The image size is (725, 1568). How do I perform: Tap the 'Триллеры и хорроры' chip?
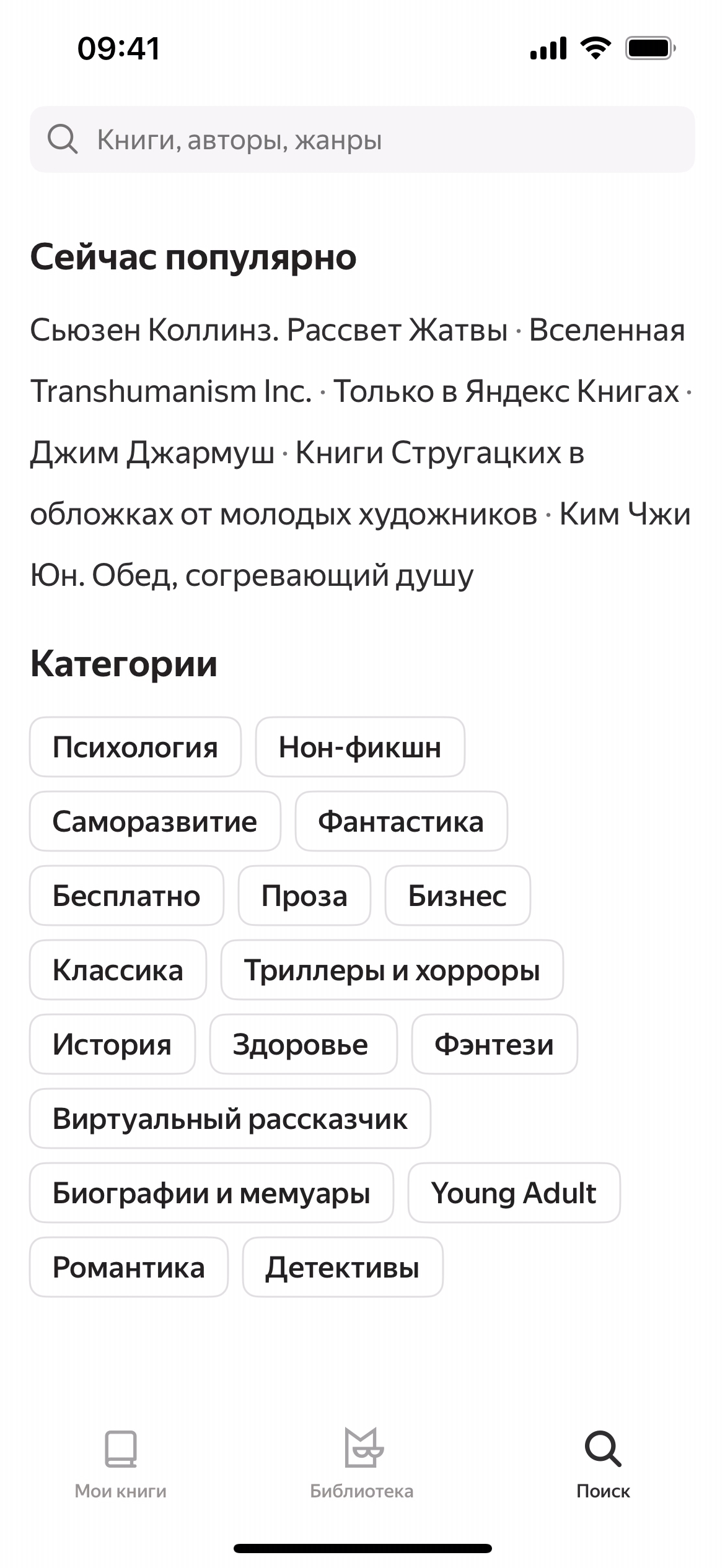point(392,970)
